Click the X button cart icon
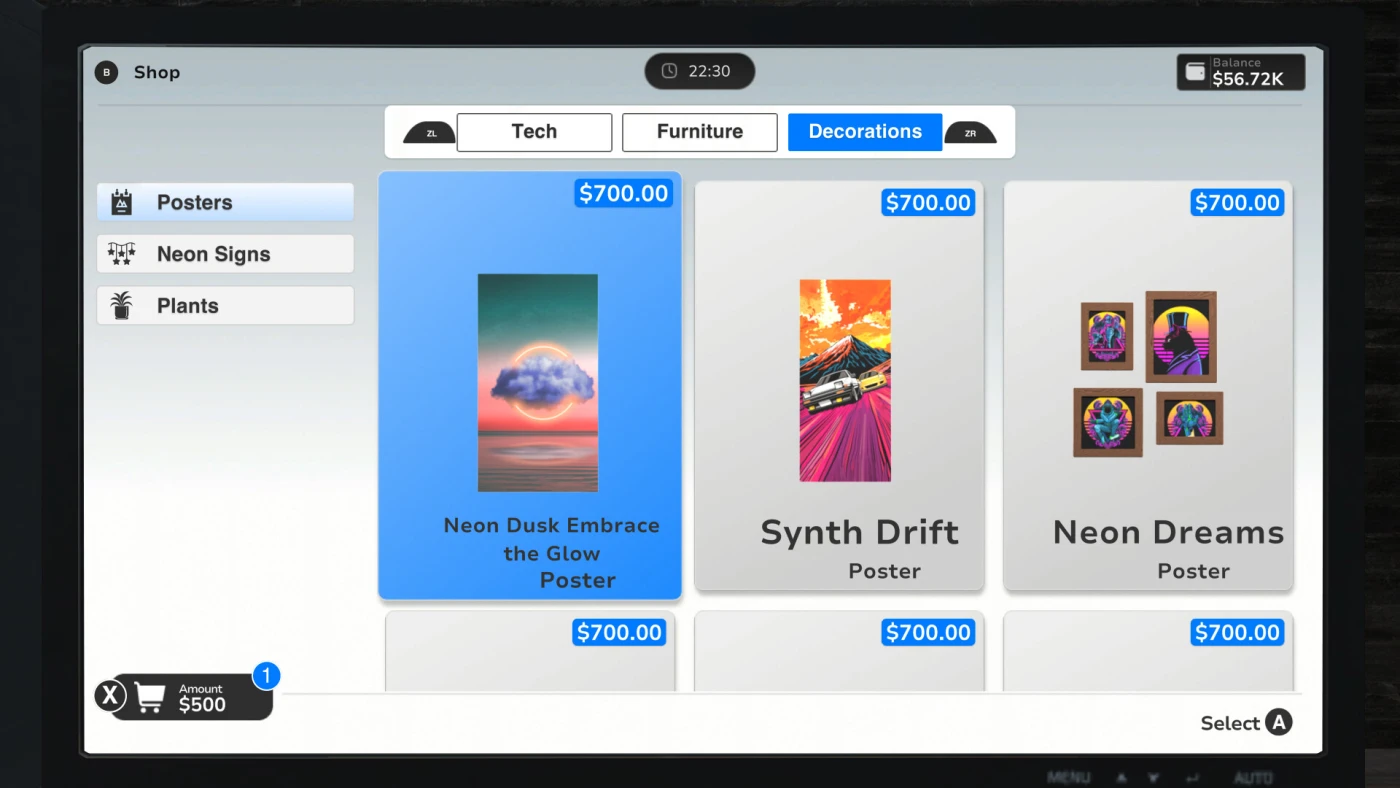Screen dimensions: 1400x788 (109, 696)
